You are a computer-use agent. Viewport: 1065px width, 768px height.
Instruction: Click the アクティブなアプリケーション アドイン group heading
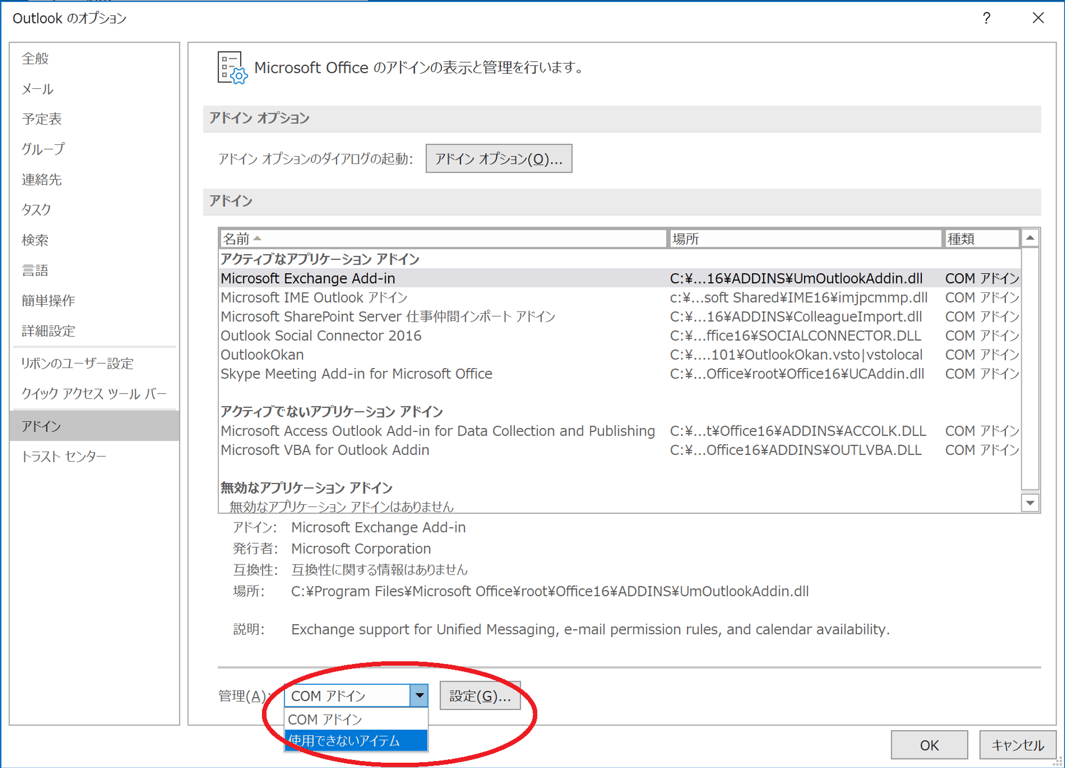point(320,259)
